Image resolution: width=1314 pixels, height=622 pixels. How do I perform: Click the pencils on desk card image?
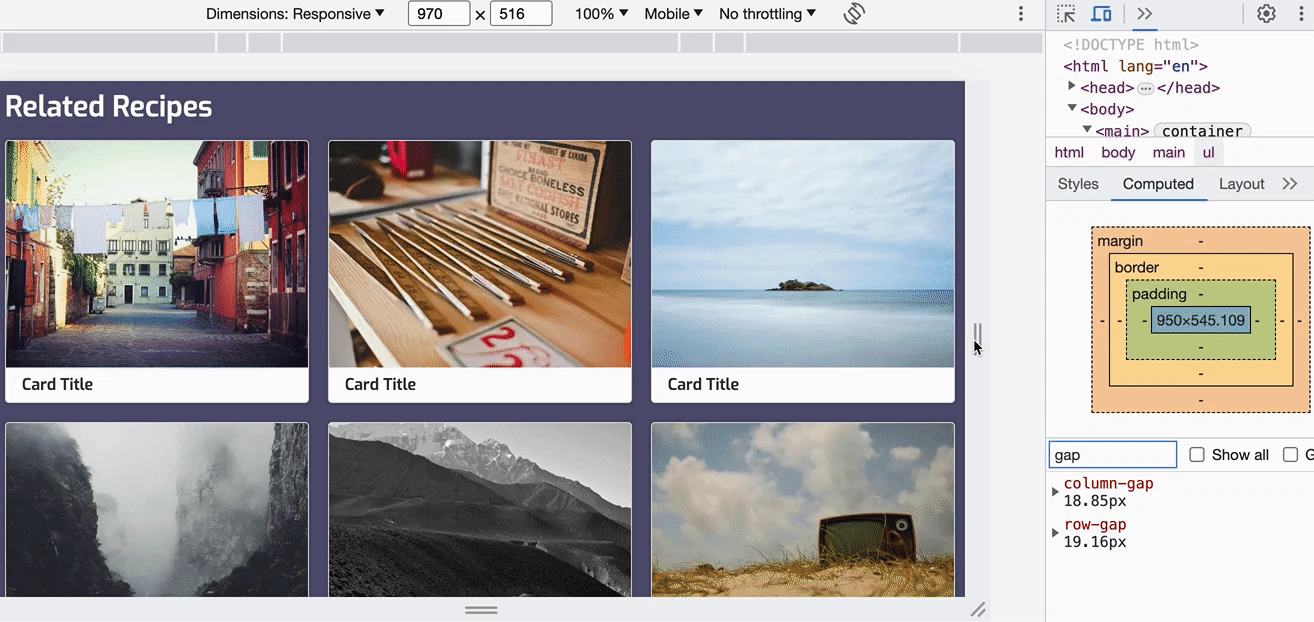coord(480,254)
